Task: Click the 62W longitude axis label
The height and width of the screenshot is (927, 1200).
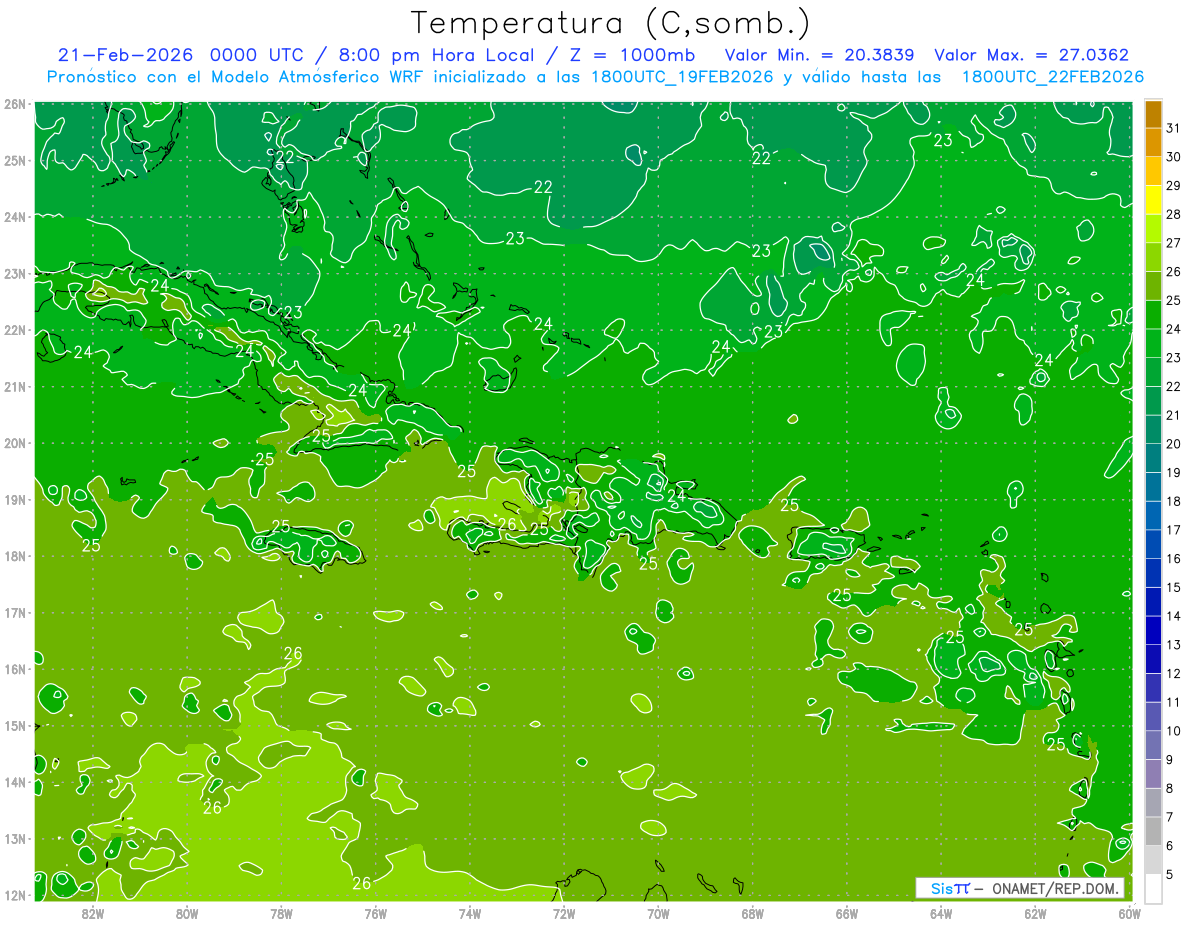Action: (x=1035, y=913)
